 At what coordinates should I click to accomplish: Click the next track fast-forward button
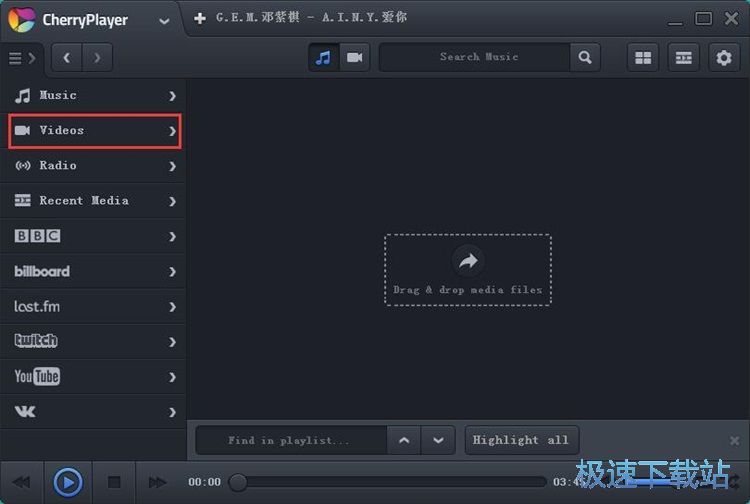tap(157, 482)
